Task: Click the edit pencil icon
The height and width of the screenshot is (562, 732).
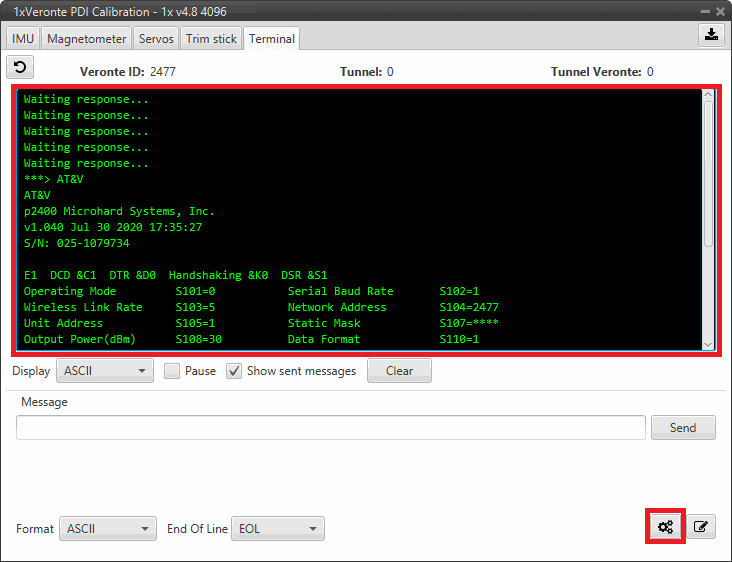Action: pyautogui.click(x=701, y=527)
